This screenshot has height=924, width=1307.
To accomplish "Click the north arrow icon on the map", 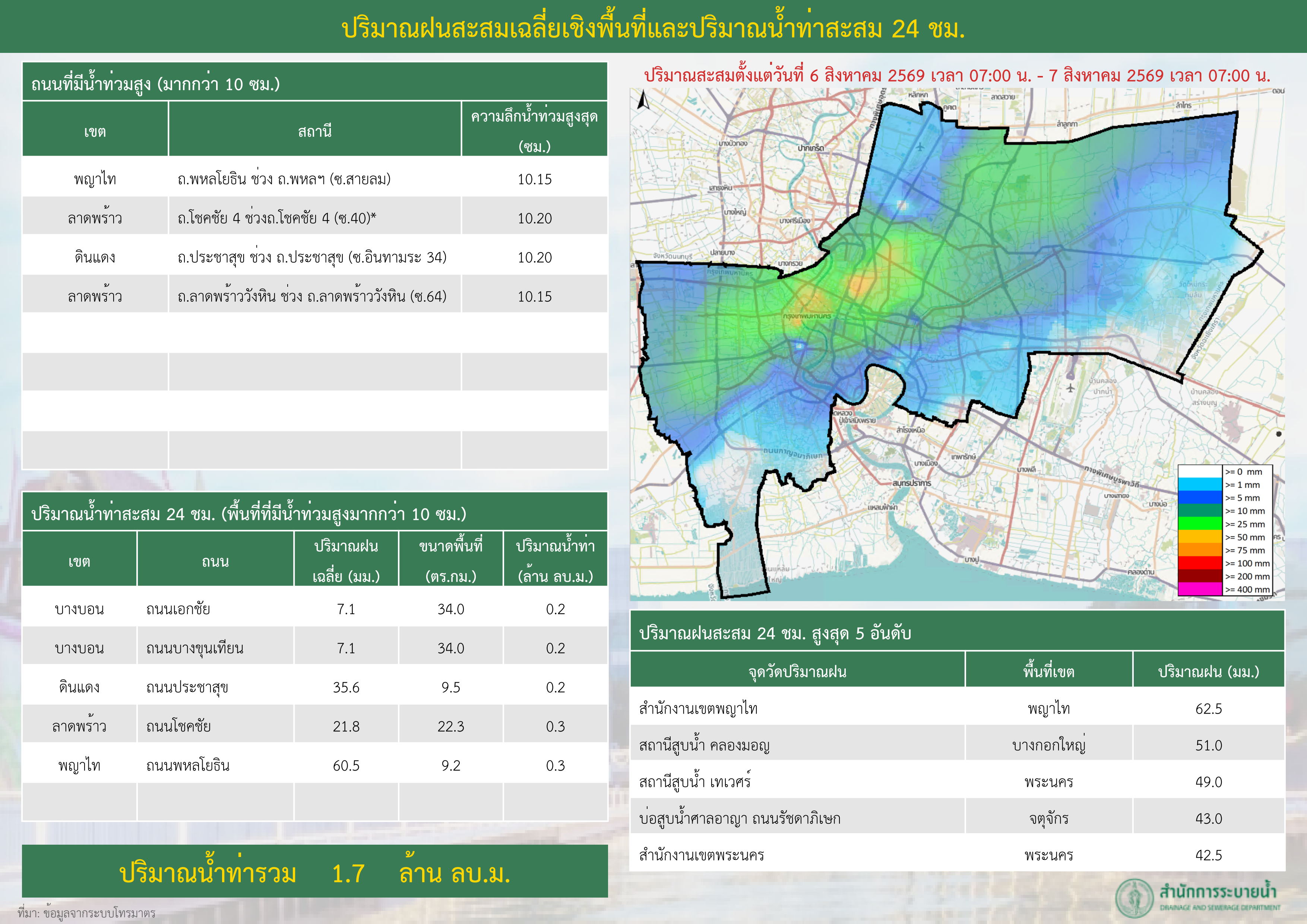I will point(643,100).
